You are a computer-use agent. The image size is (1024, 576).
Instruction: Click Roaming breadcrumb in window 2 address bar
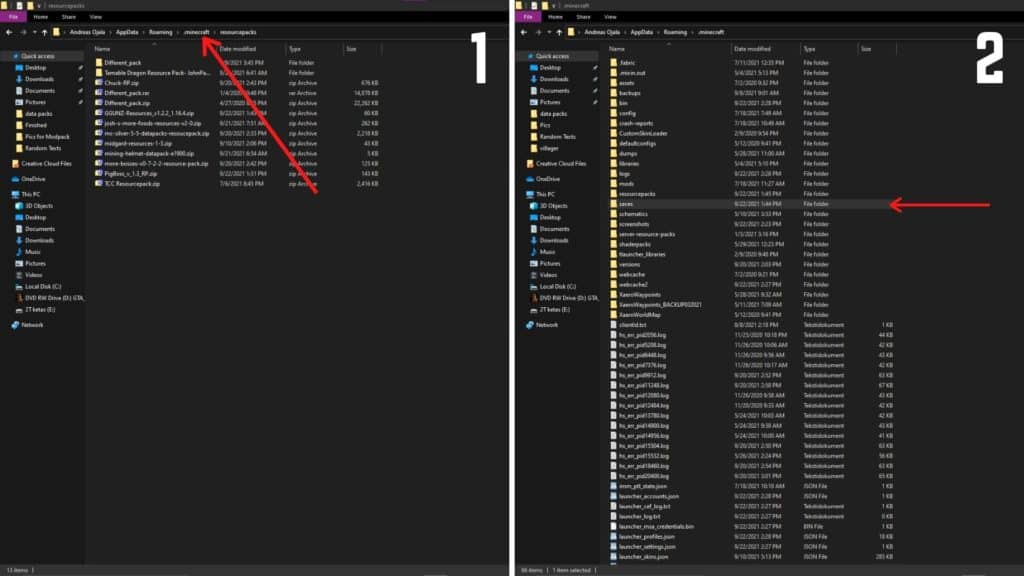click(x=675, y=32)
